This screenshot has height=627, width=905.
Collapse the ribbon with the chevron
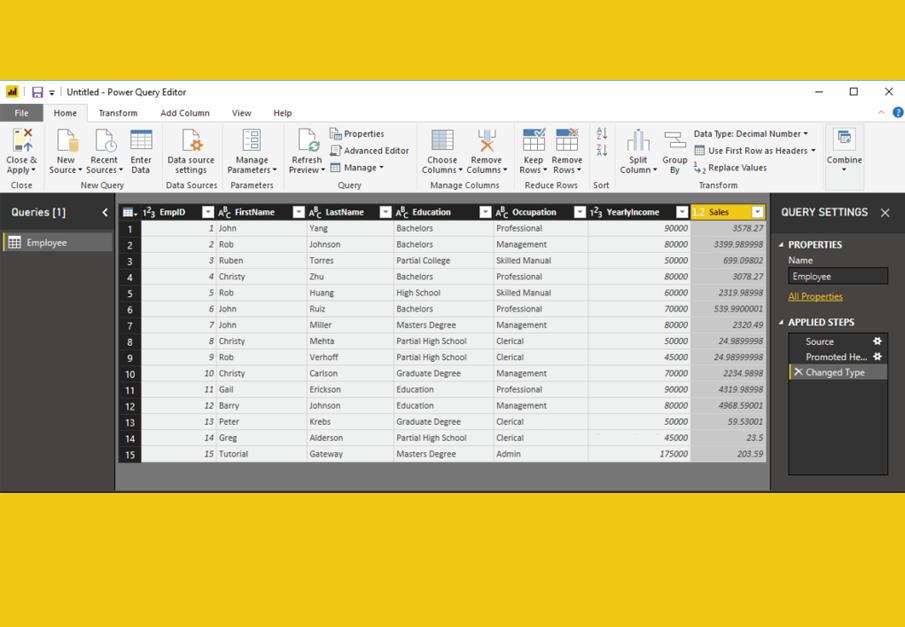[x=881, y=113]
